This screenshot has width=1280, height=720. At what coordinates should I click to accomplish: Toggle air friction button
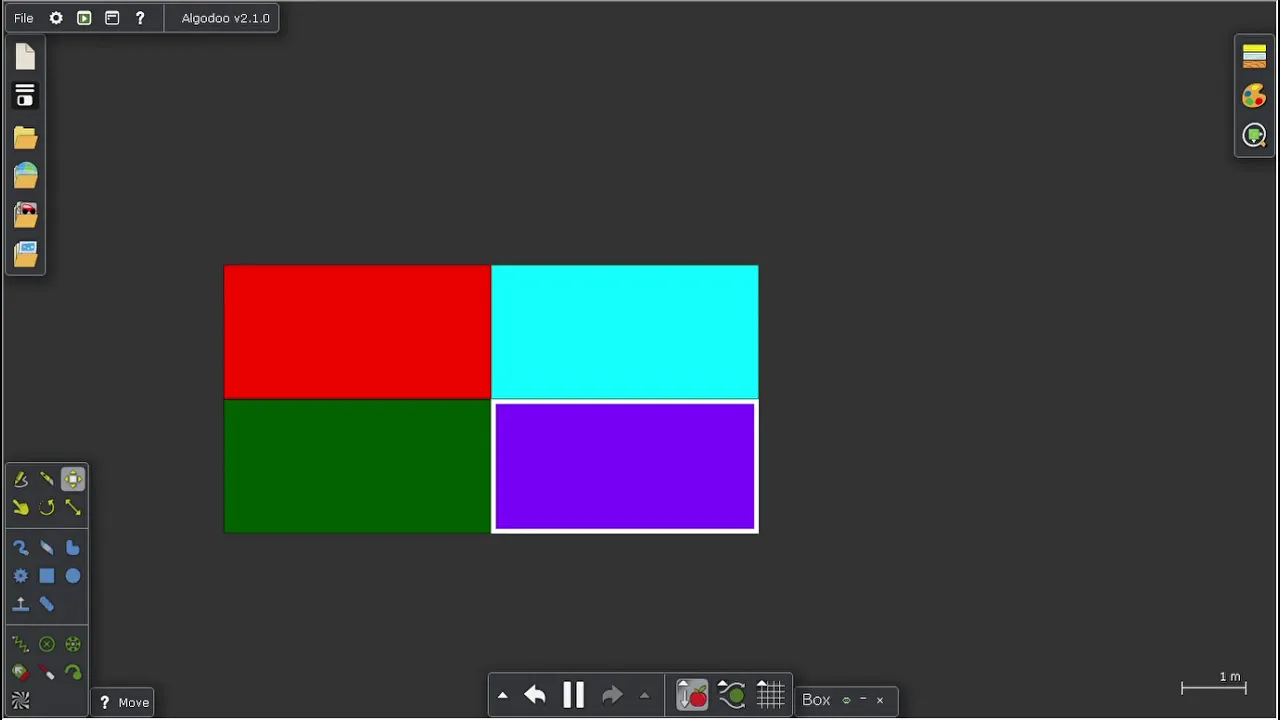click(732, 695)
